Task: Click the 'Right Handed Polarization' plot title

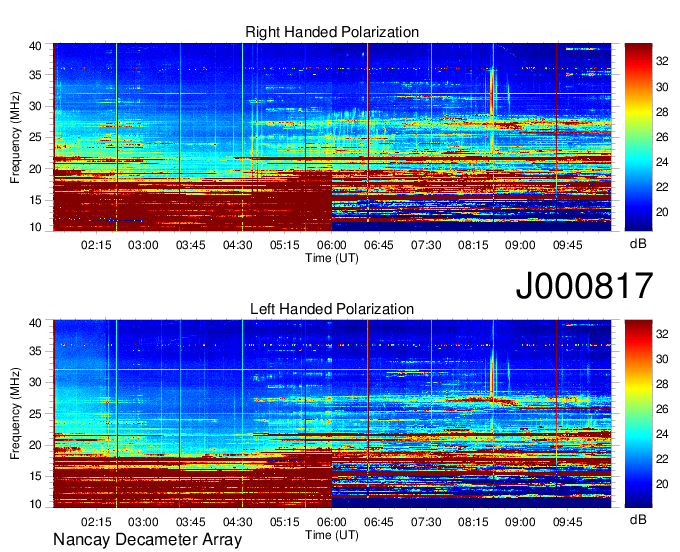Action: tap(332, 32)
